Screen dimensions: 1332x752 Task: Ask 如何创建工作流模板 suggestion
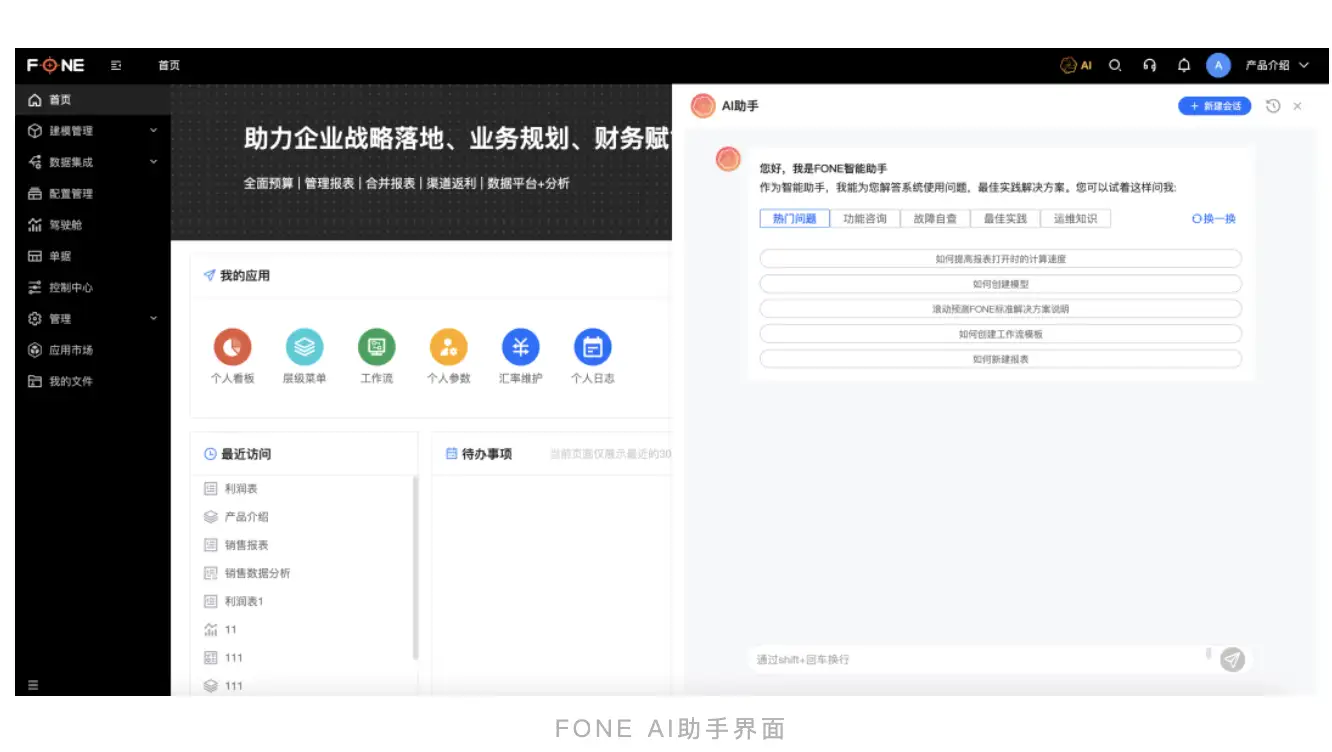click(1001, 334)
